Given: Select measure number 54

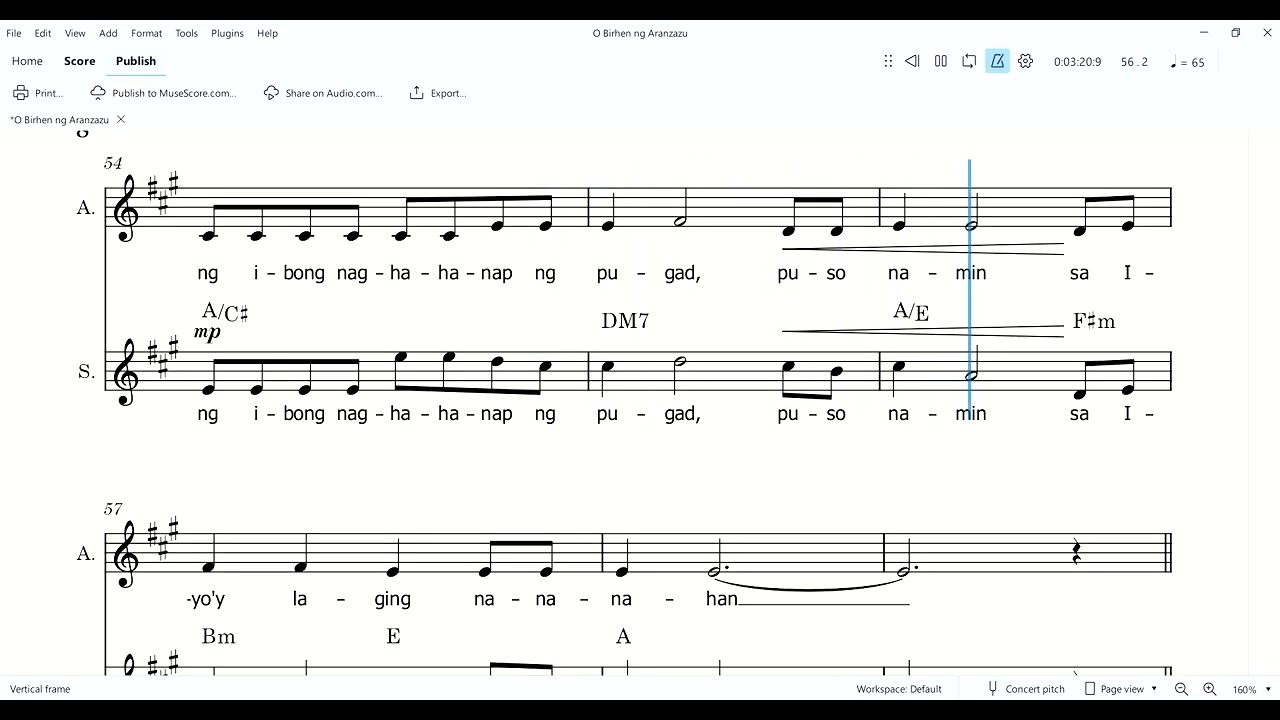Looking at the screenshot, I should tap(113, 163).
